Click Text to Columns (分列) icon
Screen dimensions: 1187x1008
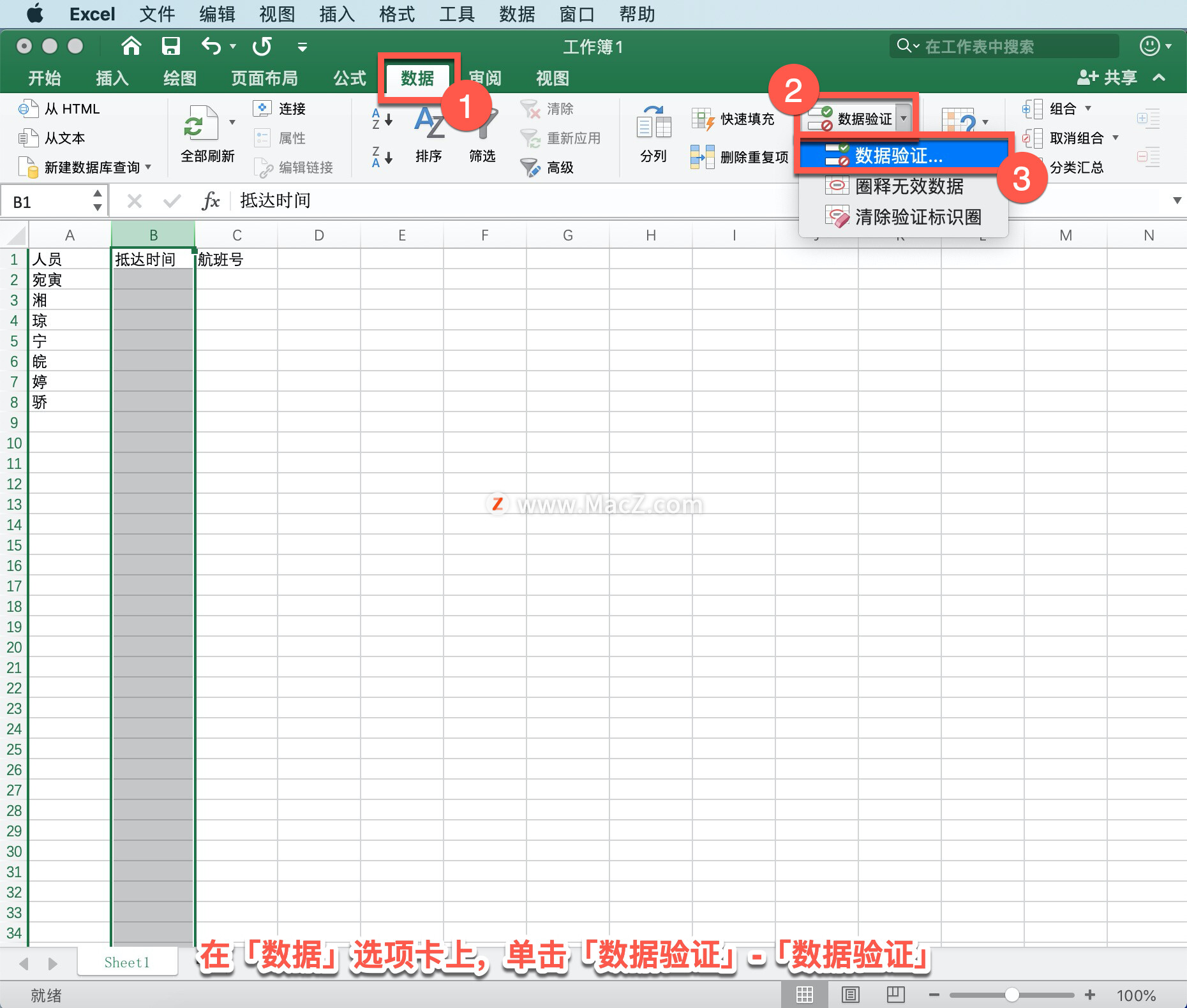(653, 135)
